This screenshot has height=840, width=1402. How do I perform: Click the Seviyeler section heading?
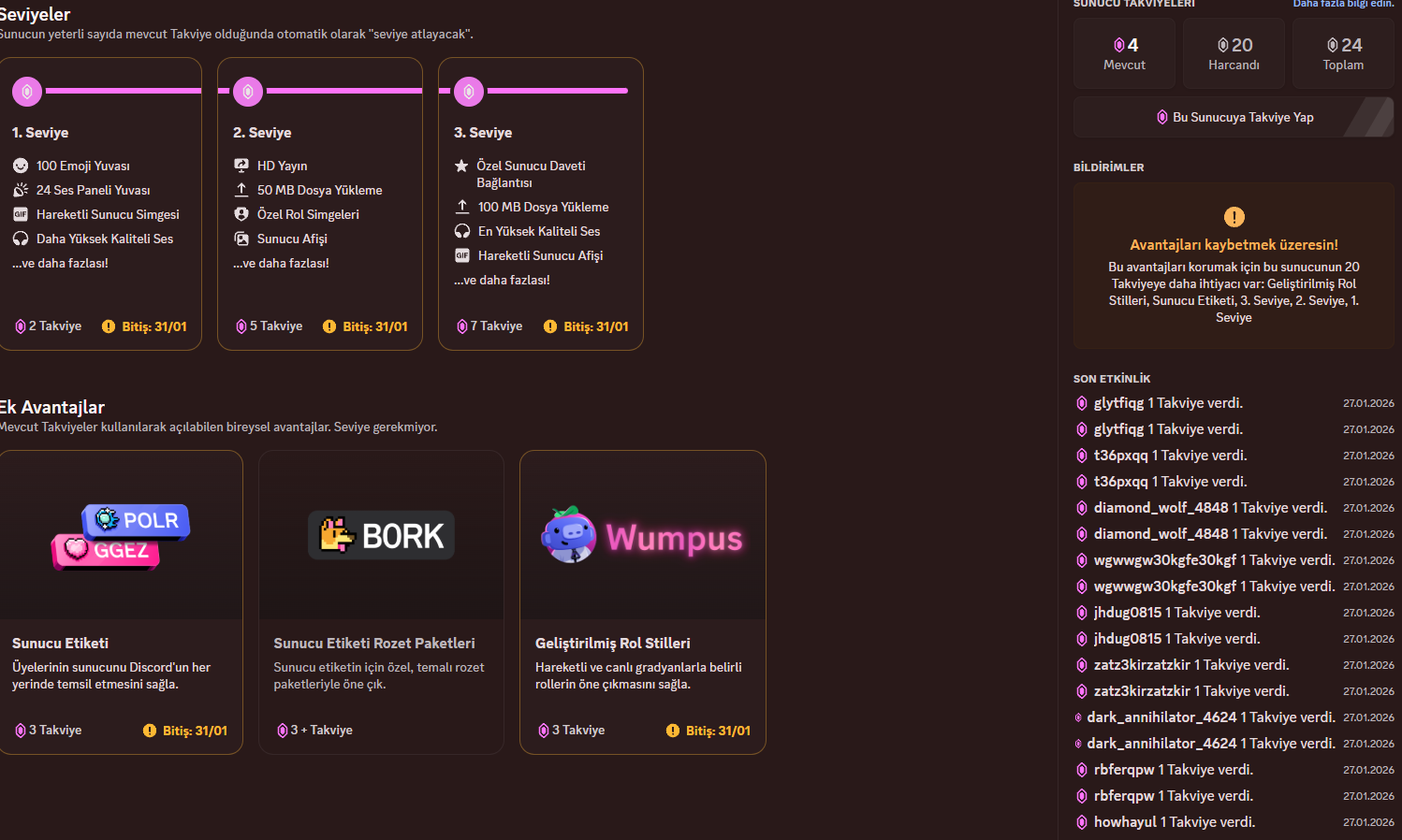point(35,14)
